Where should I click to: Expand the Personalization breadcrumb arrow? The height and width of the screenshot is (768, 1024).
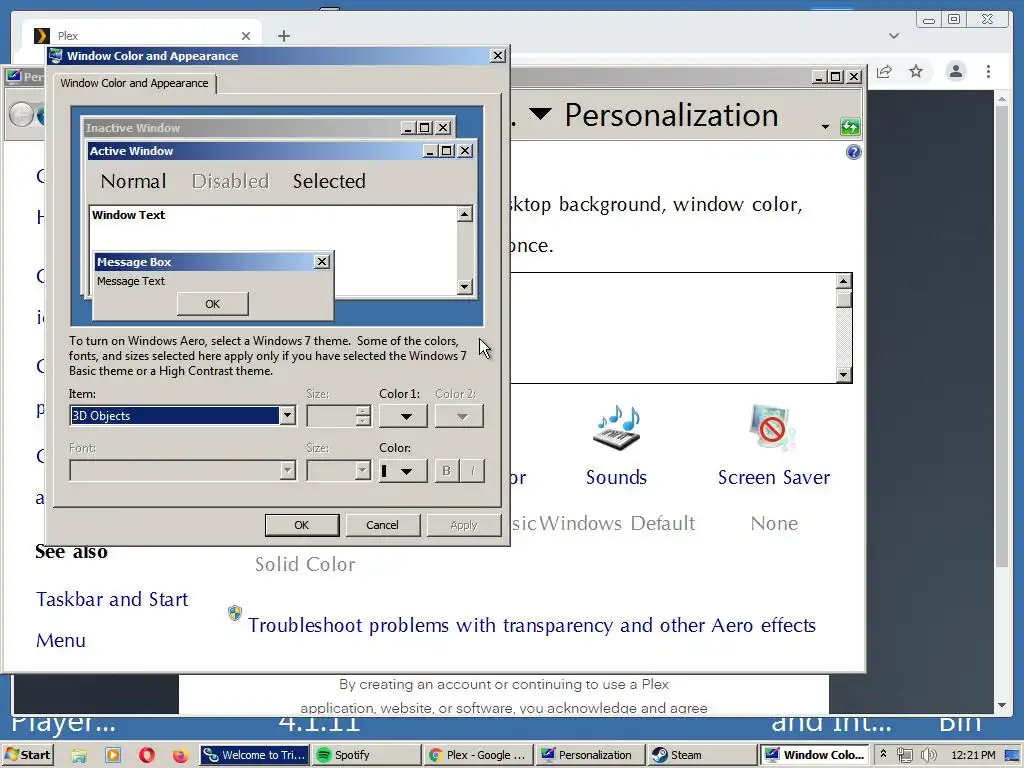[x=540, y=114]
